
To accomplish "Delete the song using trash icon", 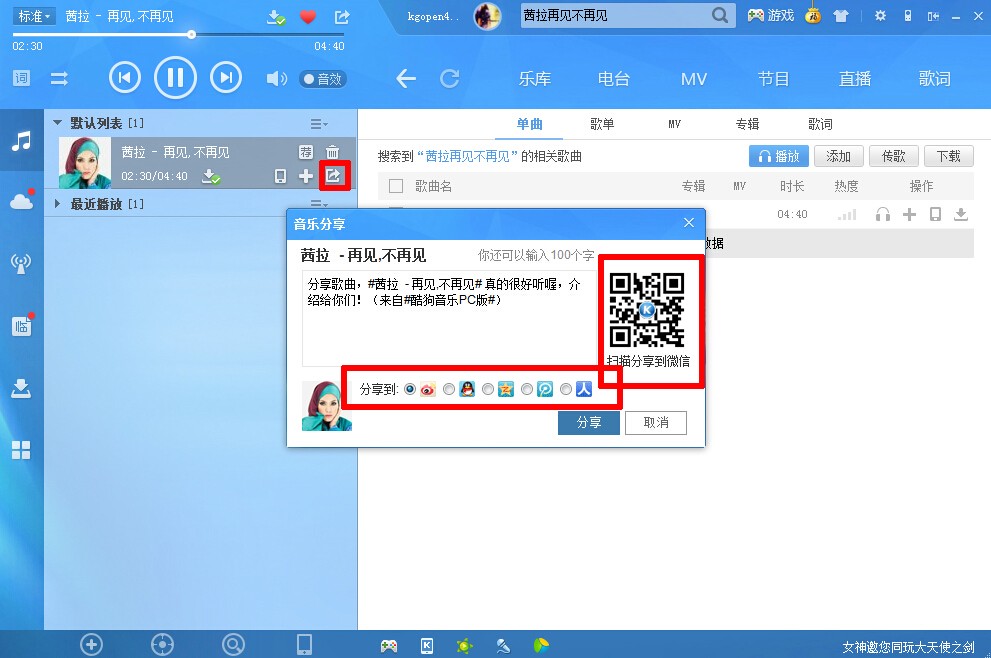I will click(x=332, y=152).
